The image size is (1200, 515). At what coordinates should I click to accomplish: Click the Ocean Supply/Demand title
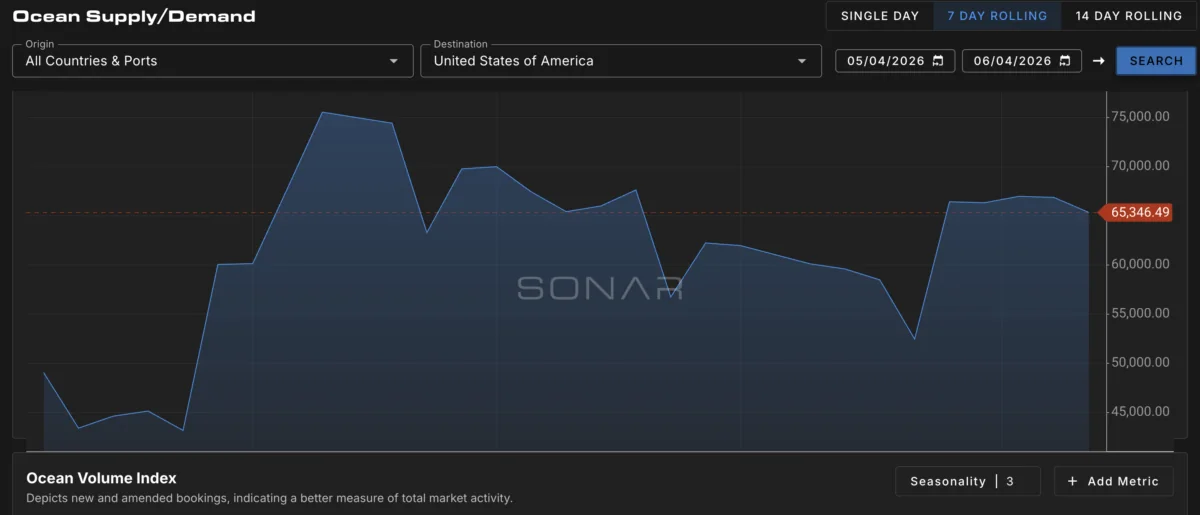(134, 16)
